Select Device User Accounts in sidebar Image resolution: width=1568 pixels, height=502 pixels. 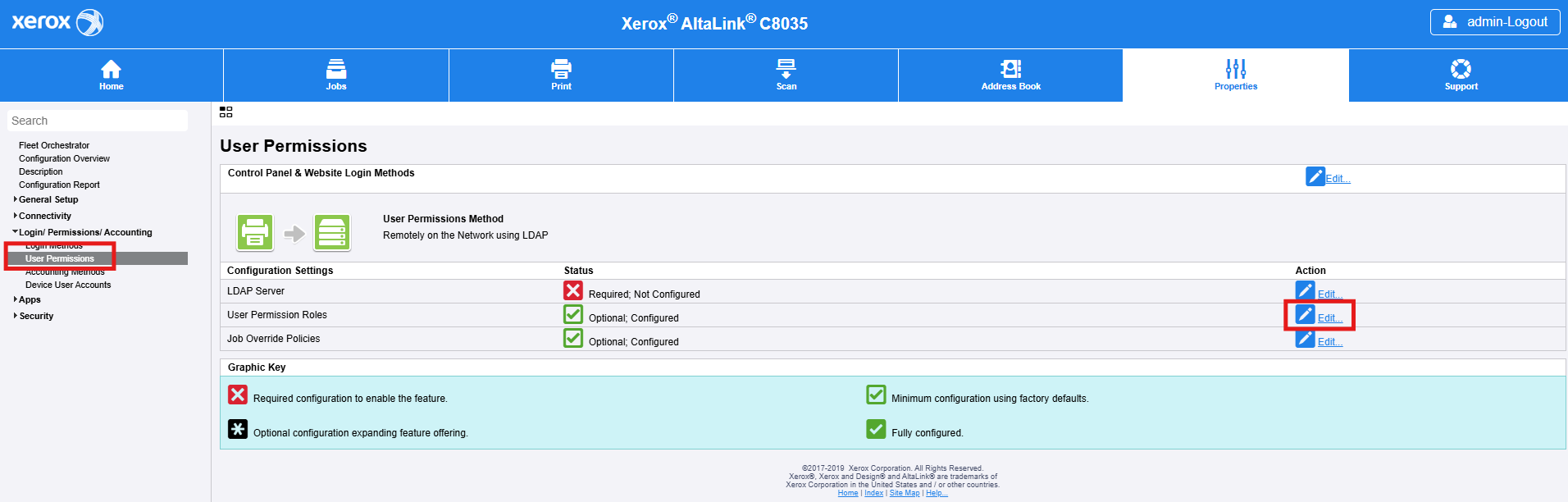68,285
